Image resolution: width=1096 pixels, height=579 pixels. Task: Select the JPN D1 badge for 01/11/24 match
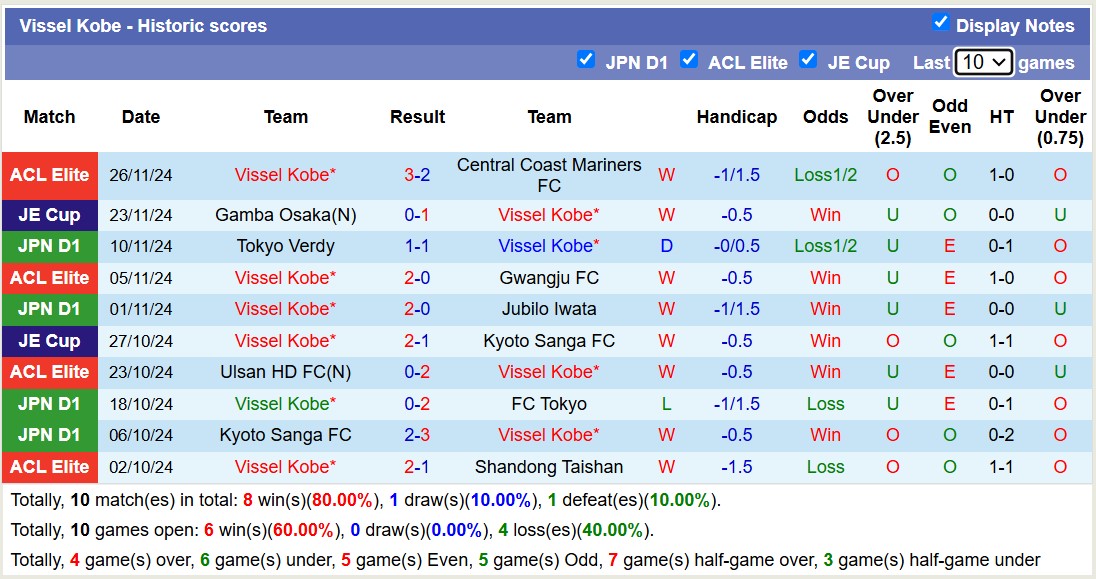pos(50,310)
